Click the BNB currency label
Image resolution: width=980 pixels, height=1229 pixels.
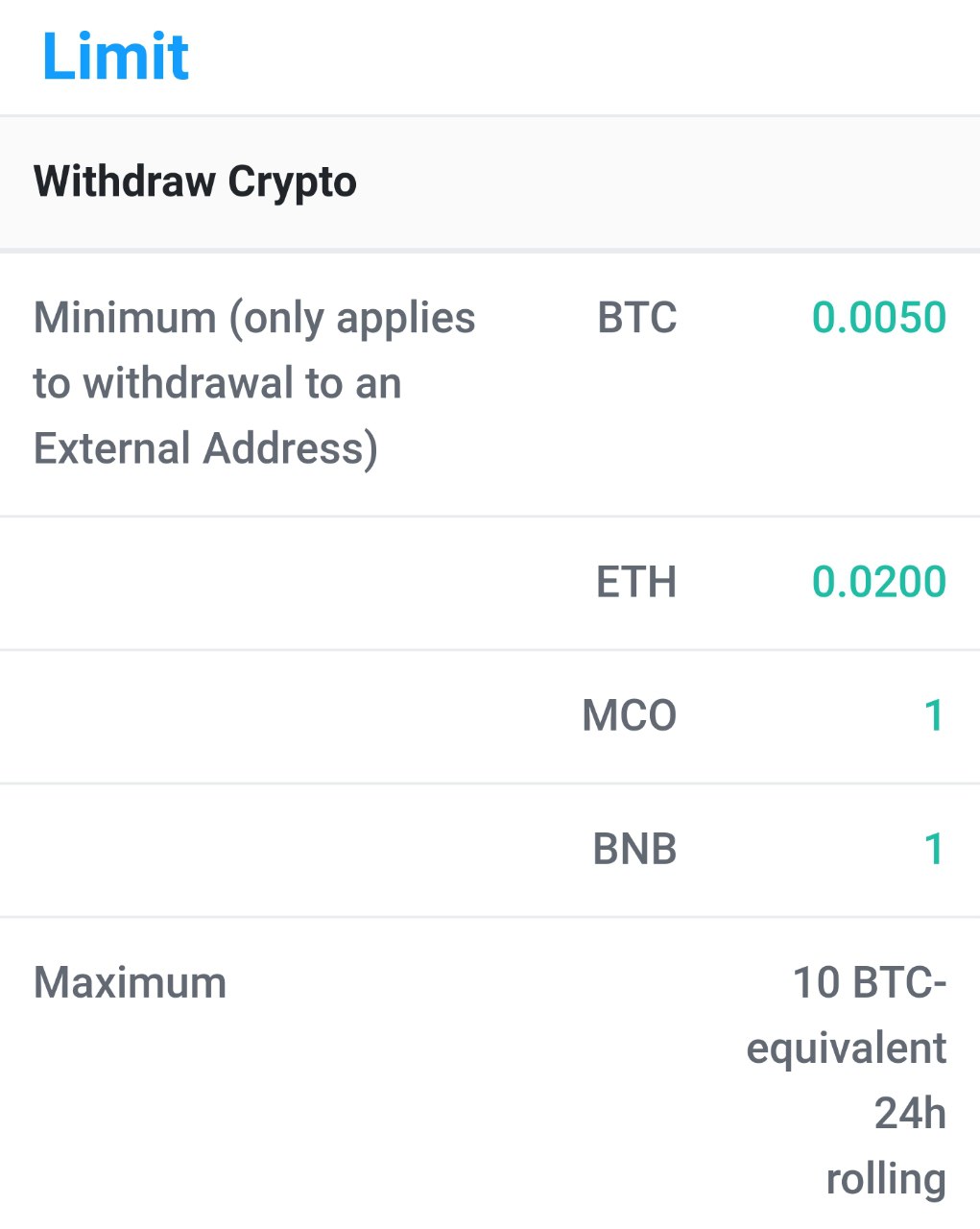(x=634, y=849)
